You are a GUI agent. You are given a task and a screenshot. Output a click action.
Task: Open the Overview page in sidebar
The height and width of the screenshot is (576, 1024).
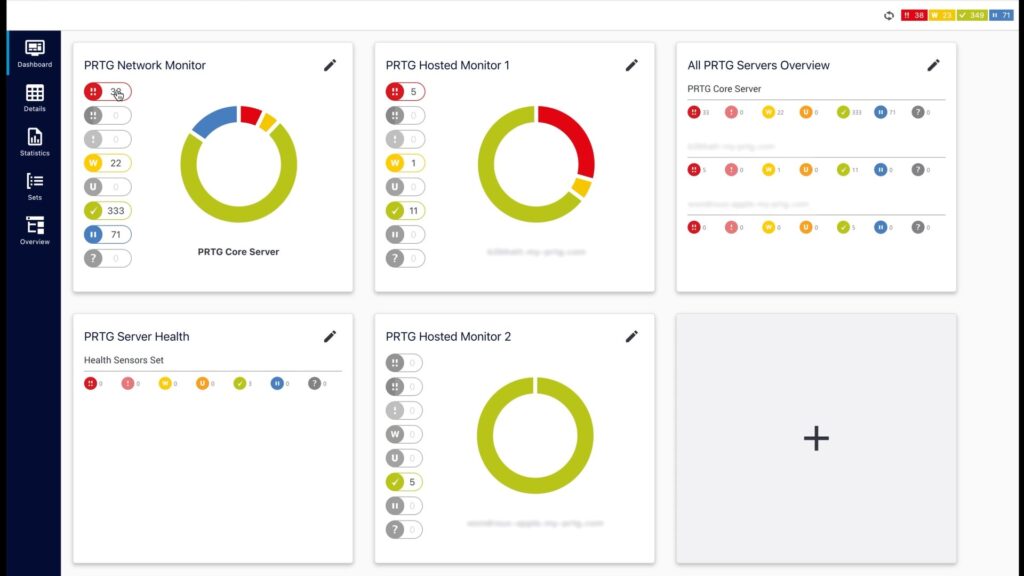coord(34,229)
